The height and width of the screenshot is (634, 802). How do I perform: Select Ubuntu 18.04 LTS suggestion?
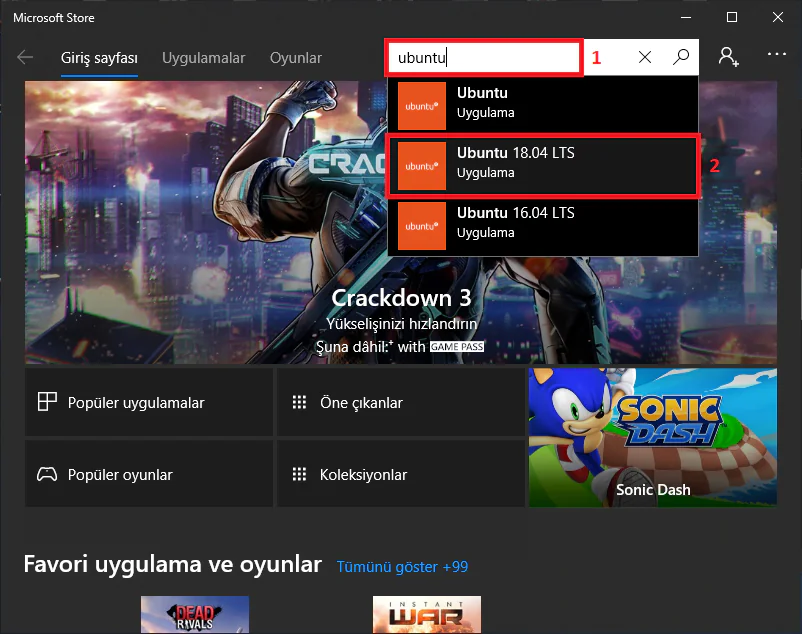coord(543,166)
